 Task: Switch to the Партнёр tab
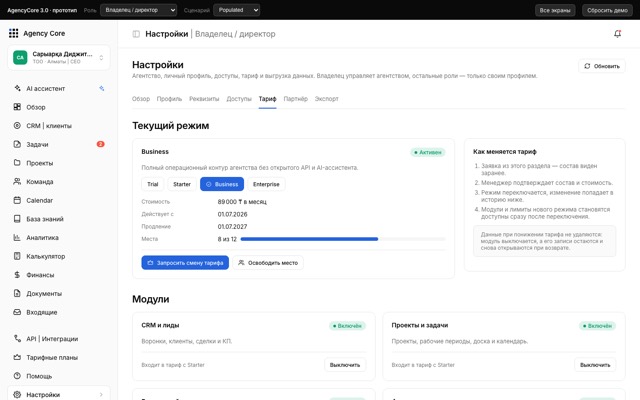(x=296, y=99)
